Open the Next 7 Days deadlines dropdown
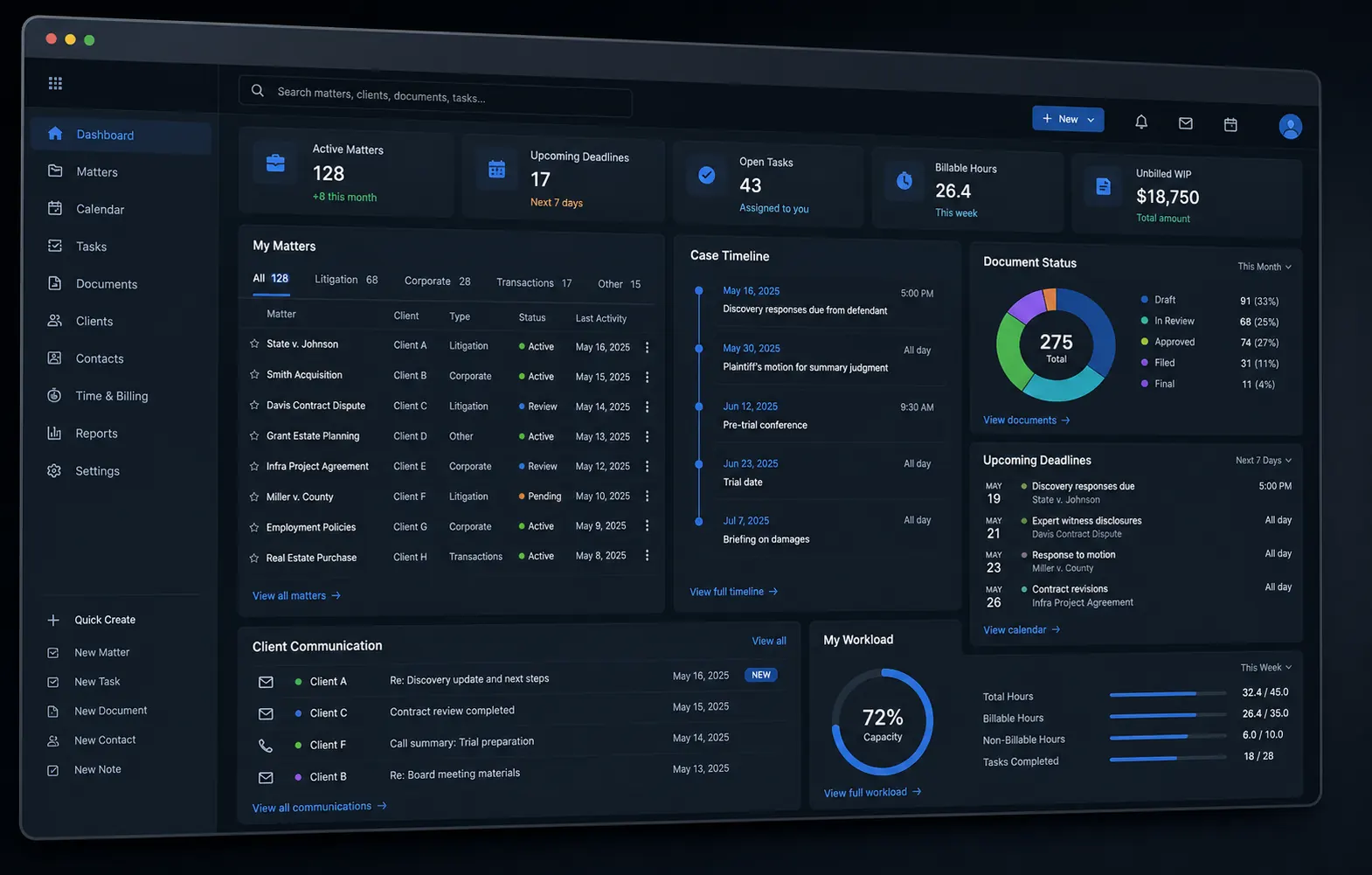The width and height of the screenshot is (1372, 875). (1264, 460)
